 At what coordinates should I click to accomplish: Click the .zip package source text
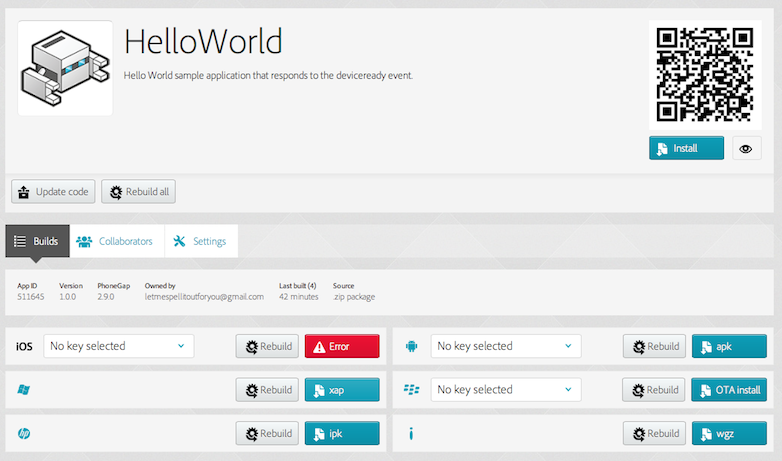point(354,297)
